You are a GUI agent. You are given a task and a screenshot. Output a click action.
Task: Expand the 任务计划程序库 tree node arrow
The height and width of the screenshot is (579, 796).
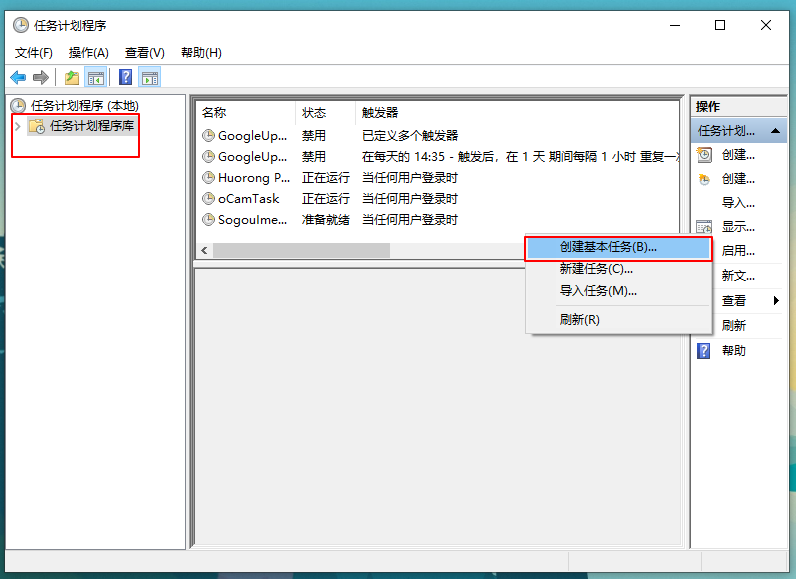tap(18, 126)
